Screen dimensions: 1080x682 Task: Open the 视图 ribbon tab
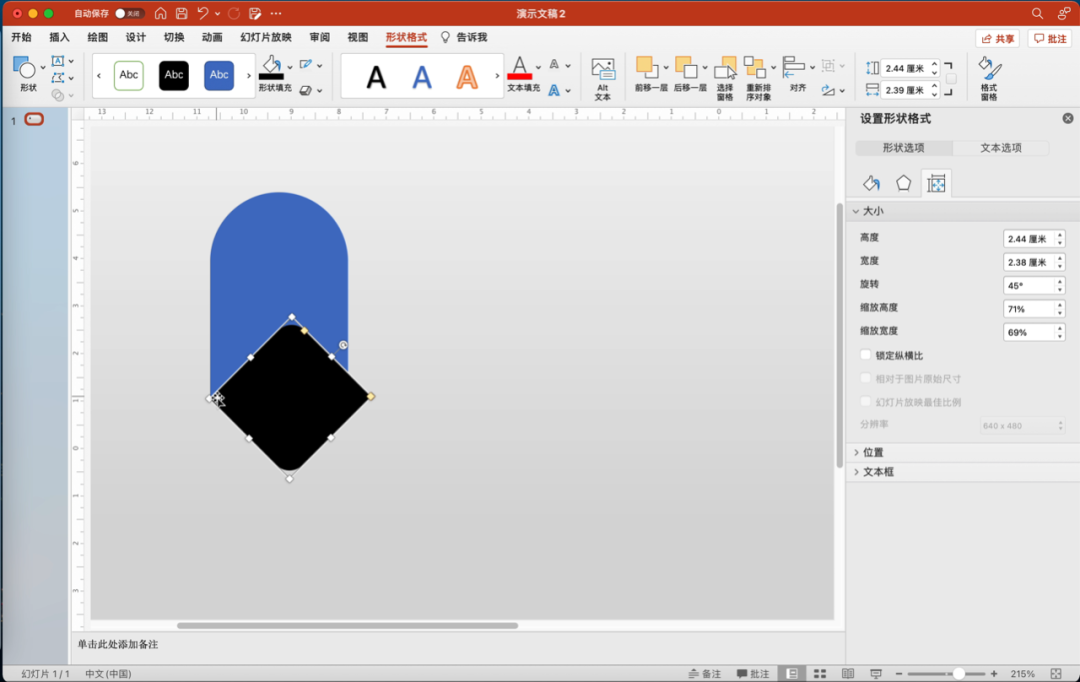point(357,37)
